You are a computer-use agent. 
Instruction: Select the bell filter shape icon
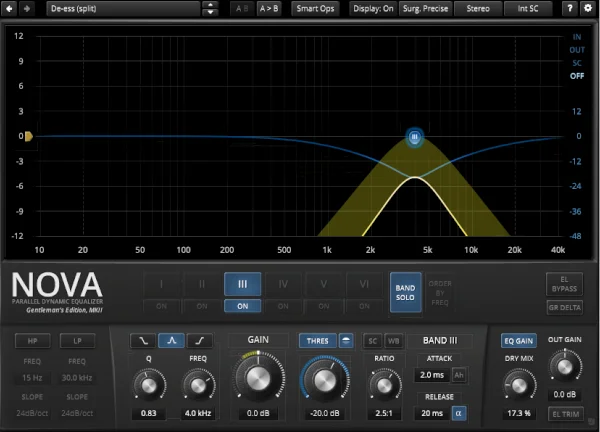171,341
